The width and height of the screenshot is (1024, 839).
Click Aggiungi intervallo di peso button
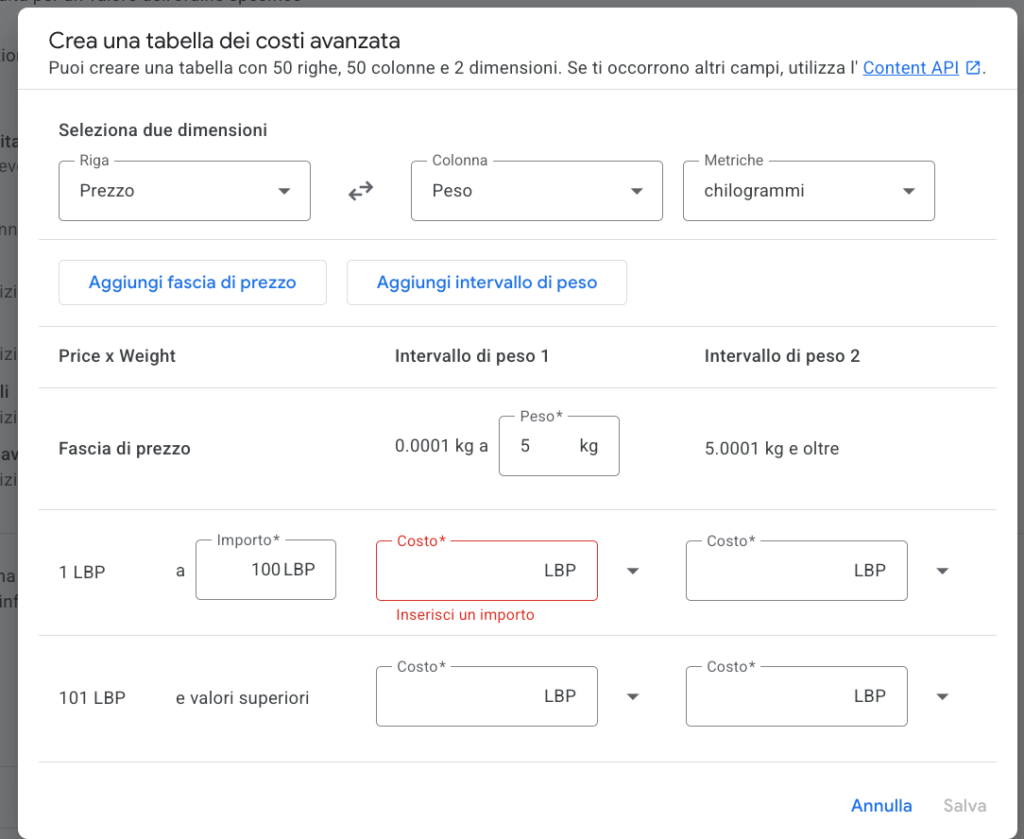point(487,283)
